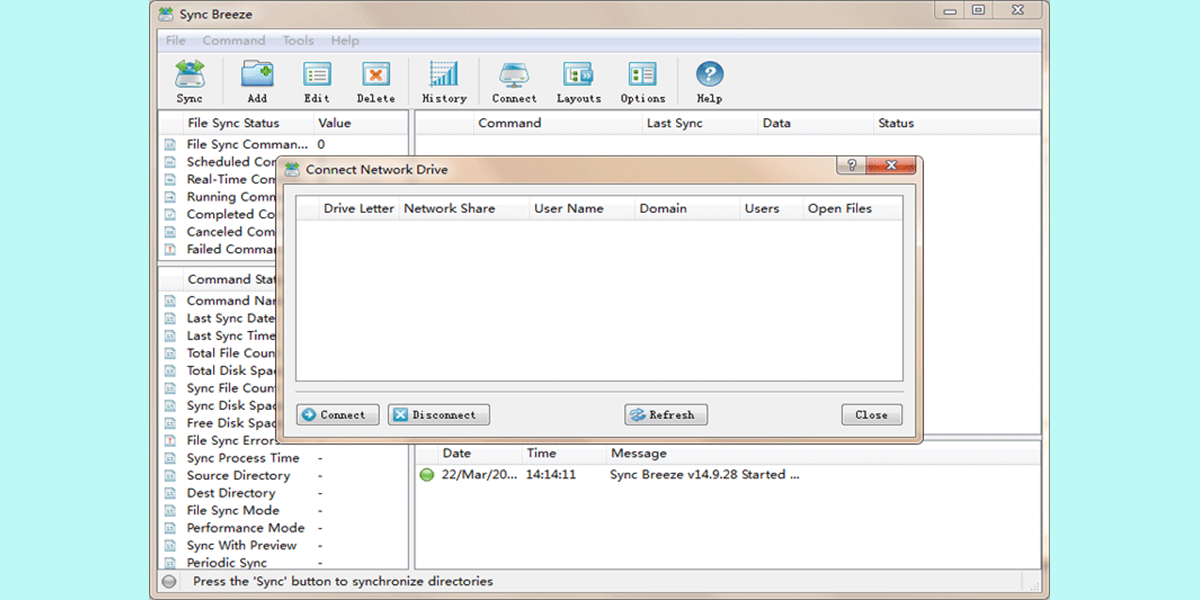The height and width of the screenshot is (600, 1200).
Task: Click the File Sync Status column header
Action: point(248,123)
